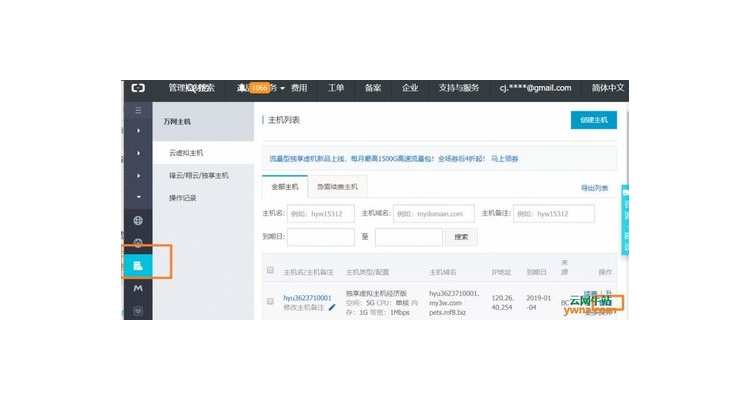This screenshot has height=400, width=750.
Task: Click the expiry date 2019-01-04
Action: [538, 302]
